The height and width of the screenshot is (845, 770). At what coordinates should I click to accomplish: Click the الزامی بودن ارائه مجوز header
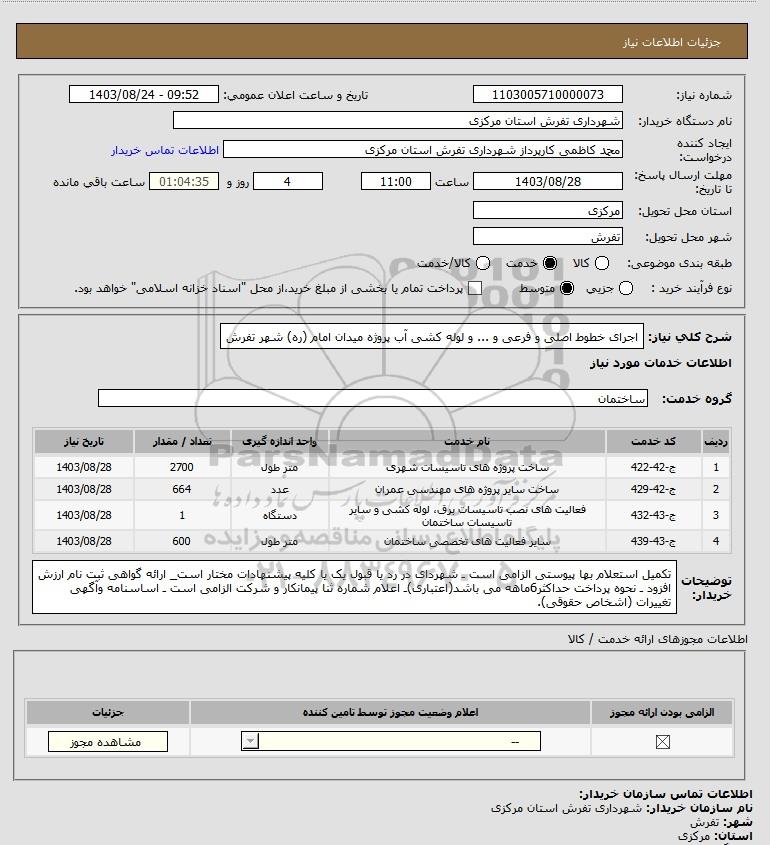(x=662, y=712)
